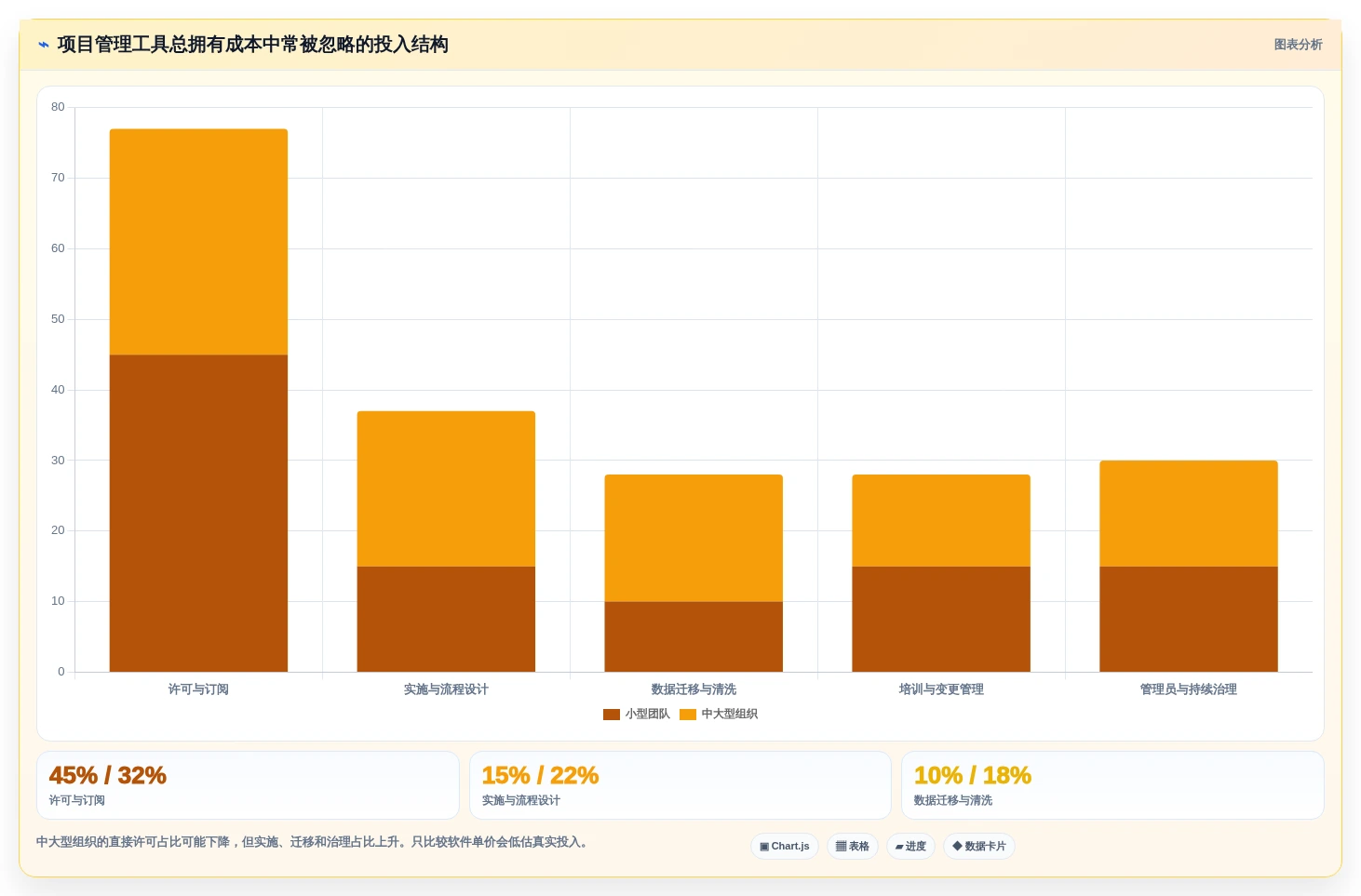
Task: Click the 中大型组织 segment of 管理员与持续治理 bar
Action: pyautogui.click(x=1189, y=514)
